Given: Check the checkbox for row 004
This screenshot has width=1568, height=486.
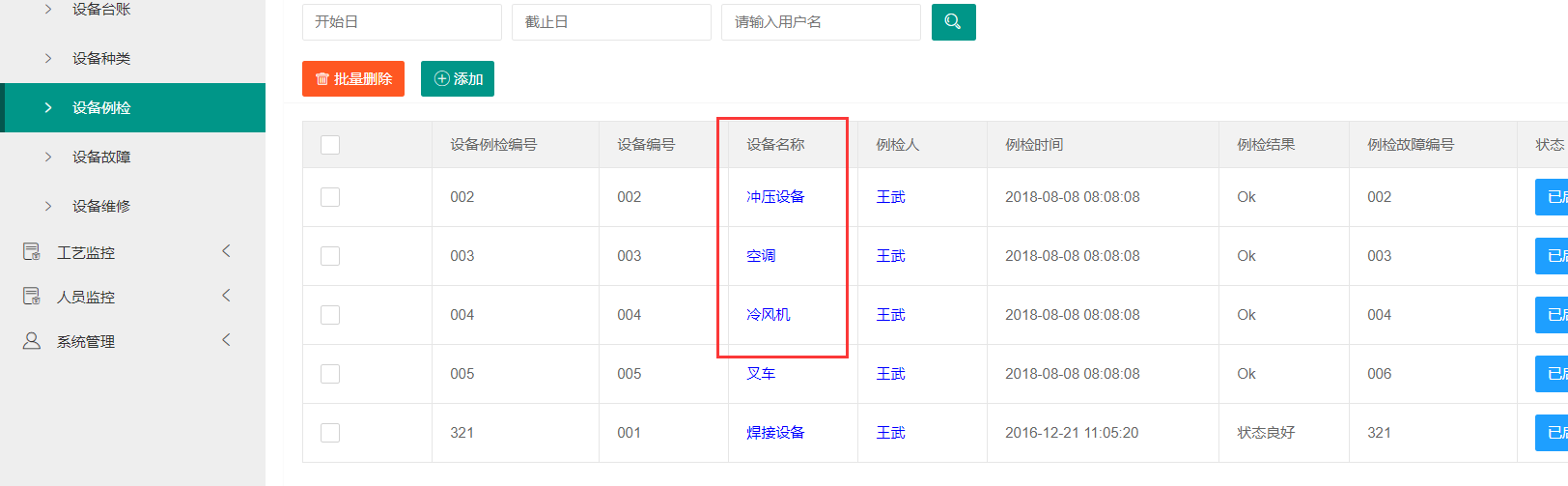Looking at the screenshot, I should pos(330,315).
